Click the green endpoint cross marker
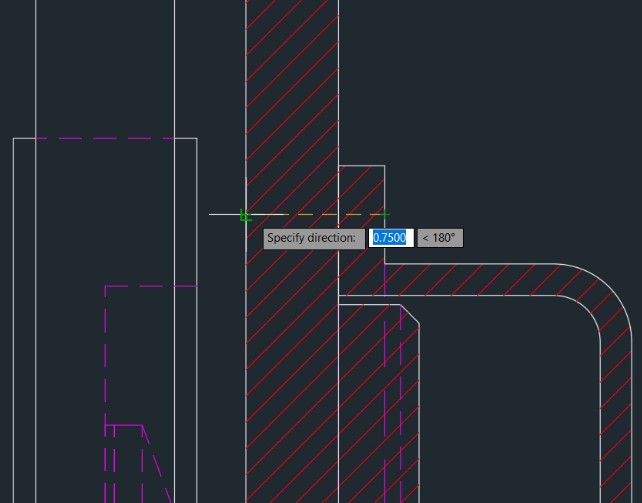The image size is (642, 503). (385, 214)
